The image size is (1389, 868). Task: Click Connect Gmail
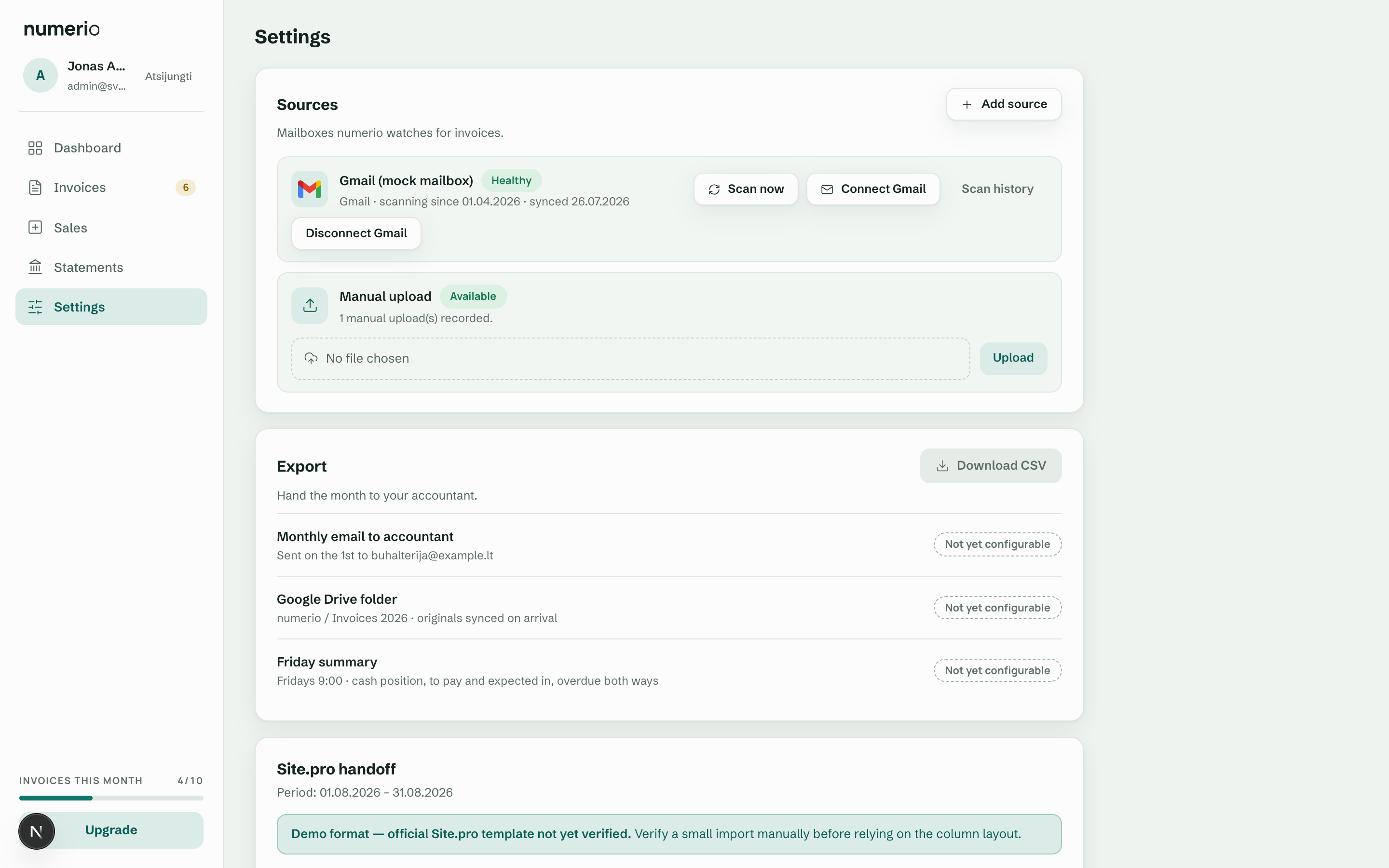[873, 189]
